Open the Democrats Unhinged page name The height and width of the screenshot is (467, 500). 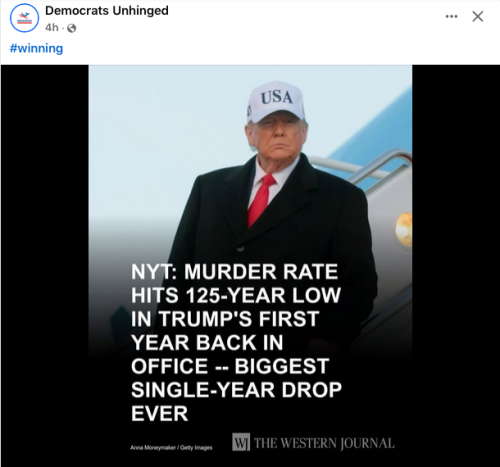click(x=107, y=11)
